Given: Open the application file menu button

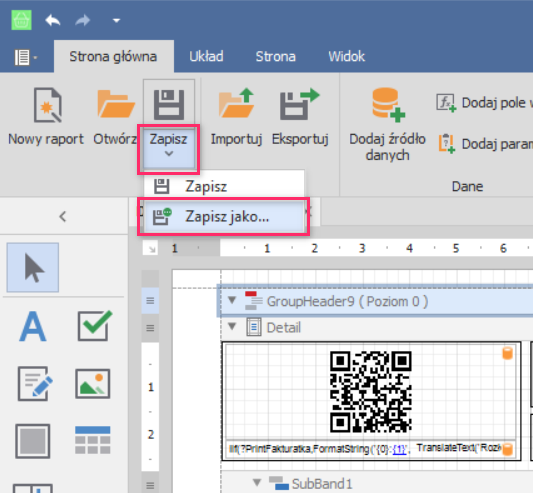Looking at the screenshot, I should pyautogui.click(x=25, y=57).
